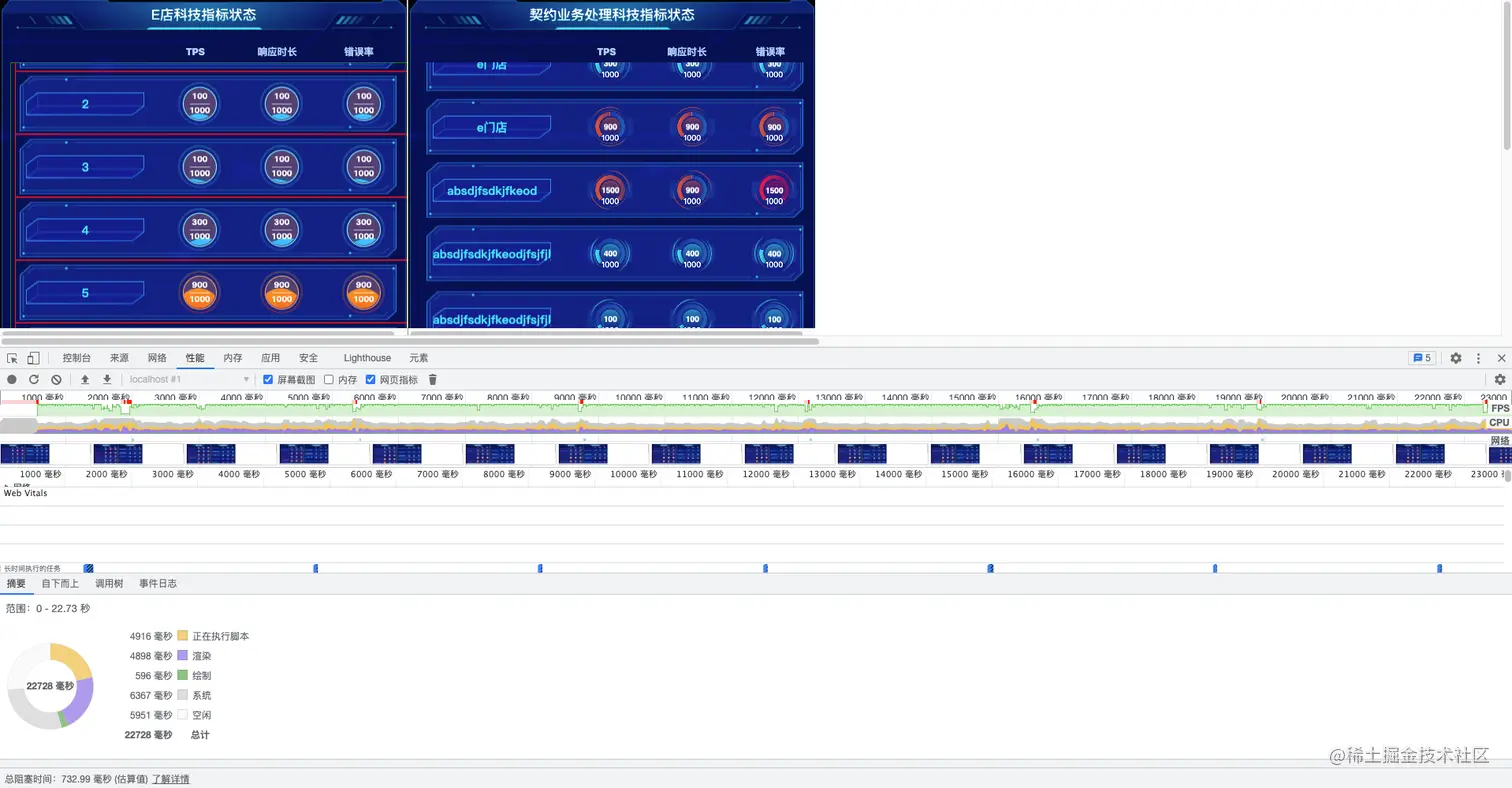The height and width of the screenshot is (788, 1512).
Task: Click row label 4 in E店 panel
Action: point(85,230)
